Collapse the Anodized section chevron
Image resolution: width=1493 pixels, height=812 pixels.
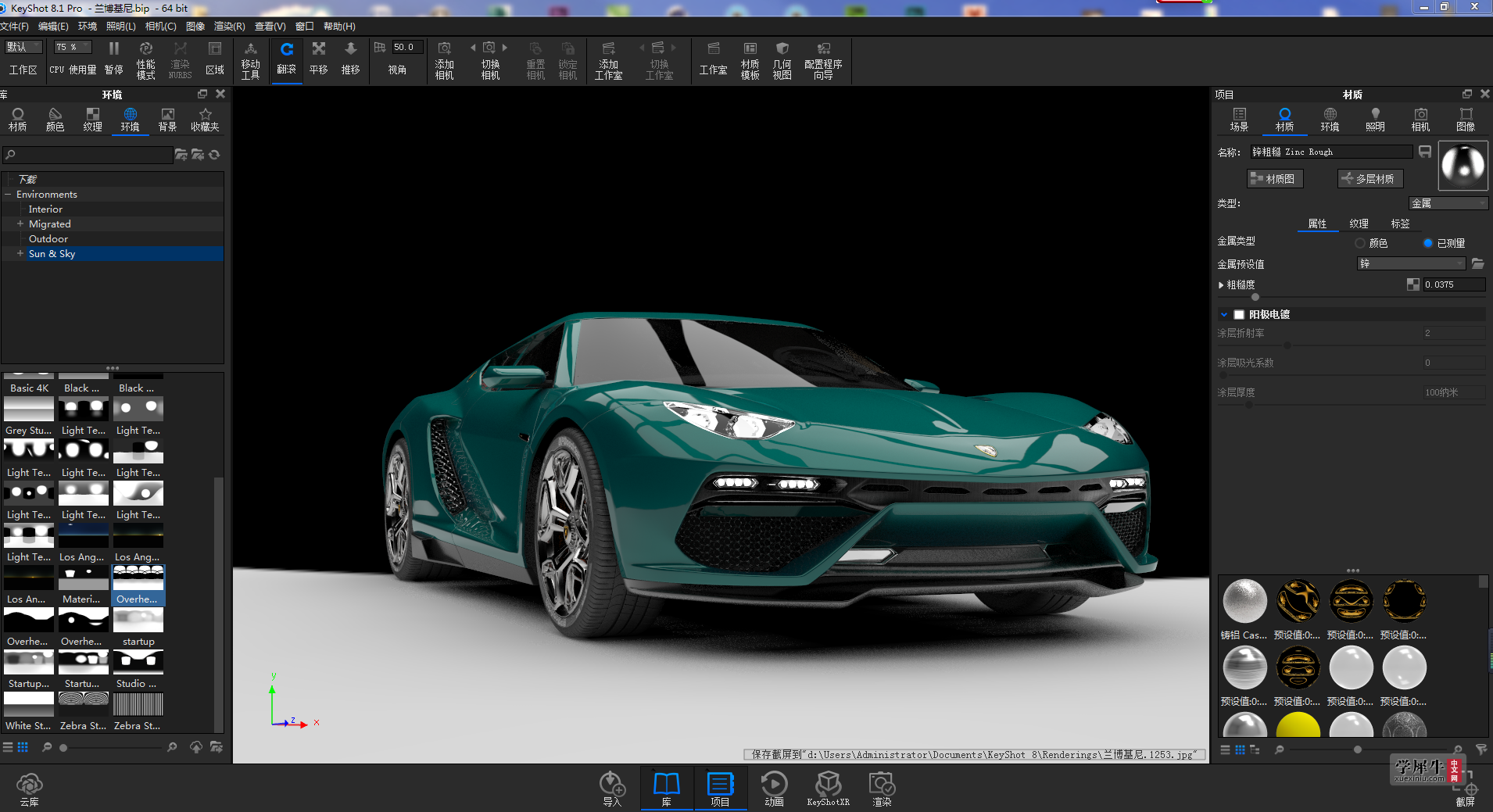tap(1224, 314)
